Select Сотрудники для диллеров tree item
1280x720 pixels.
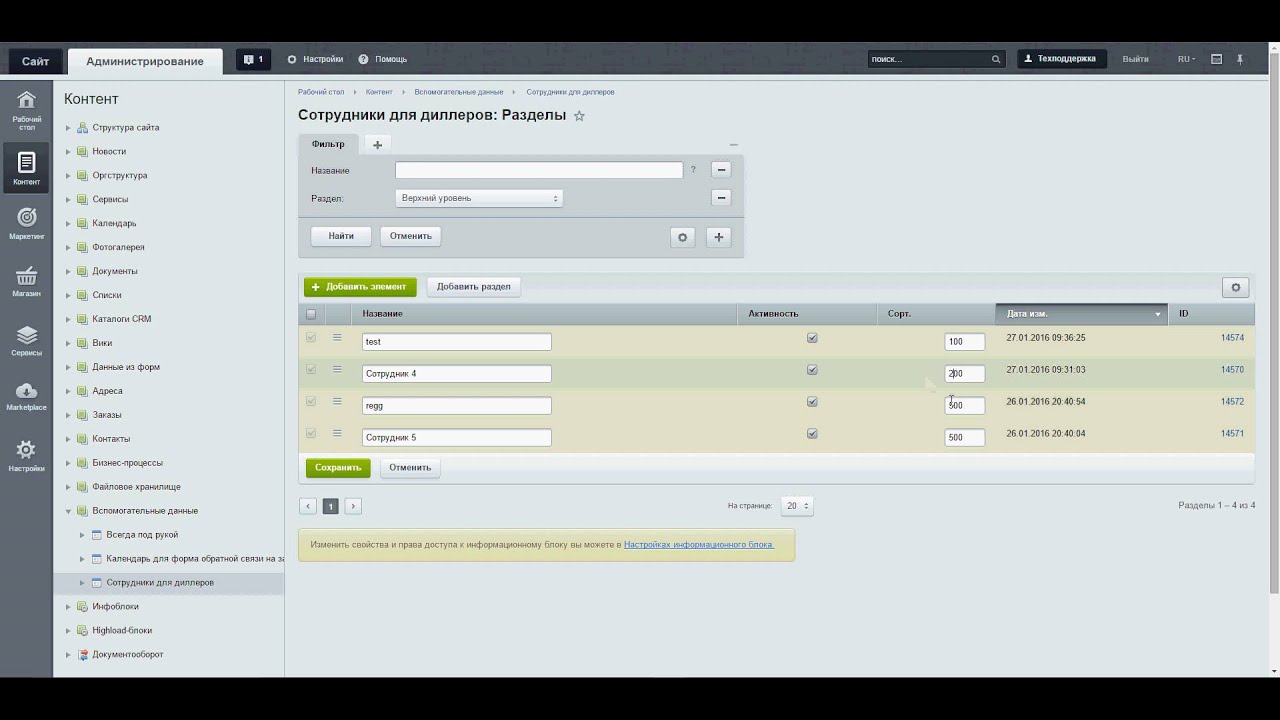pos(160,583)
